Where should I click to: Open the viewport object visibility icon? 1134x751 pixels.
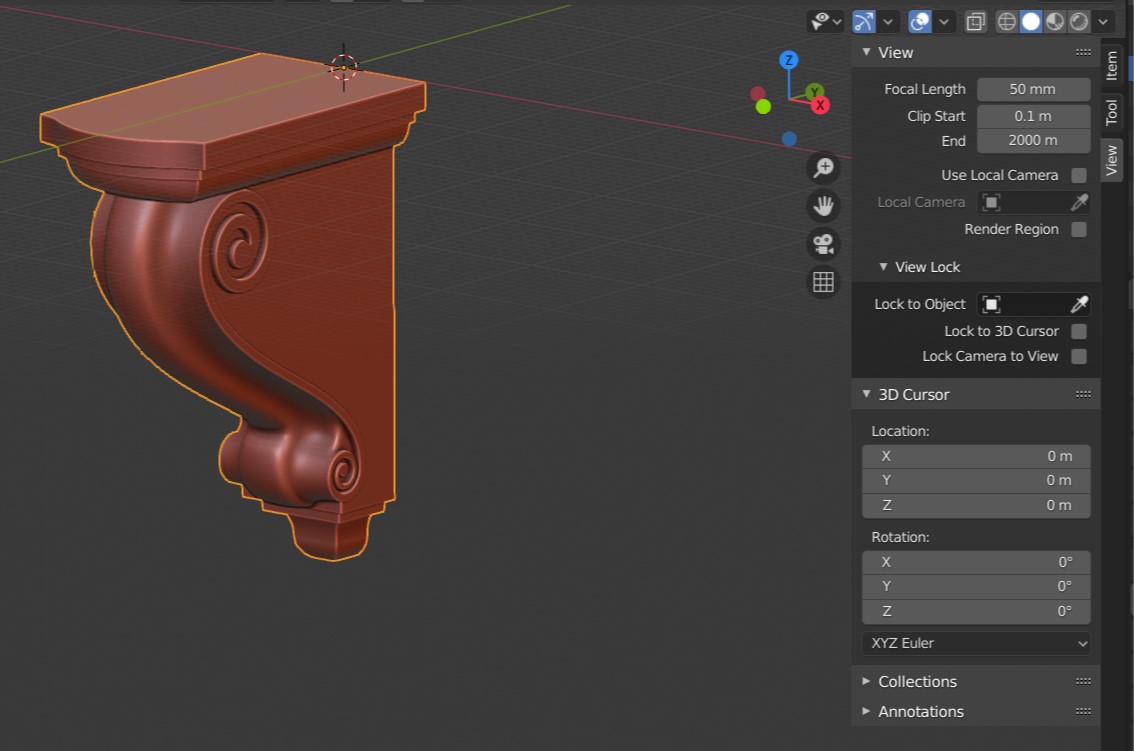(825, 22)
